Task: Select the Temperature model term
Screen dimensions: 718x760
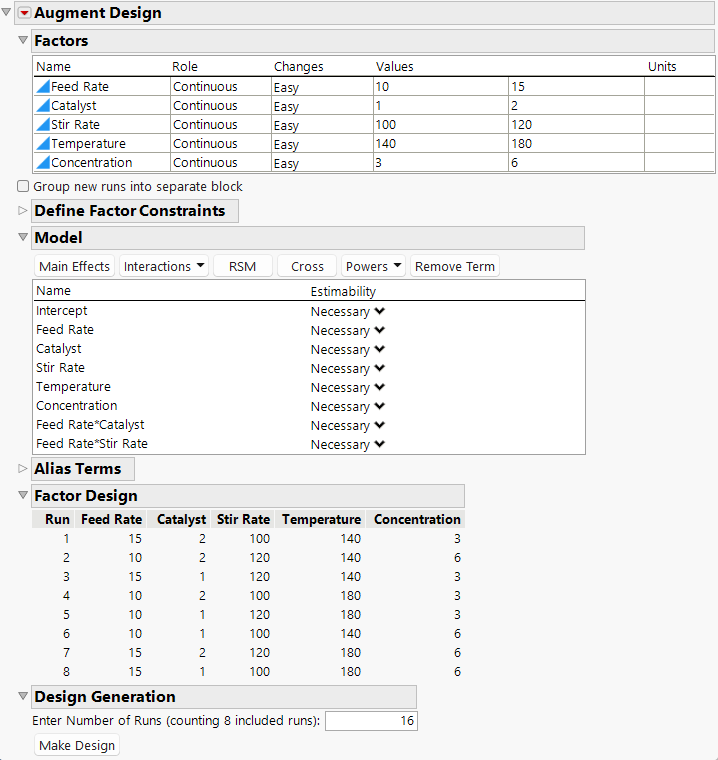Action: (73, 387)
